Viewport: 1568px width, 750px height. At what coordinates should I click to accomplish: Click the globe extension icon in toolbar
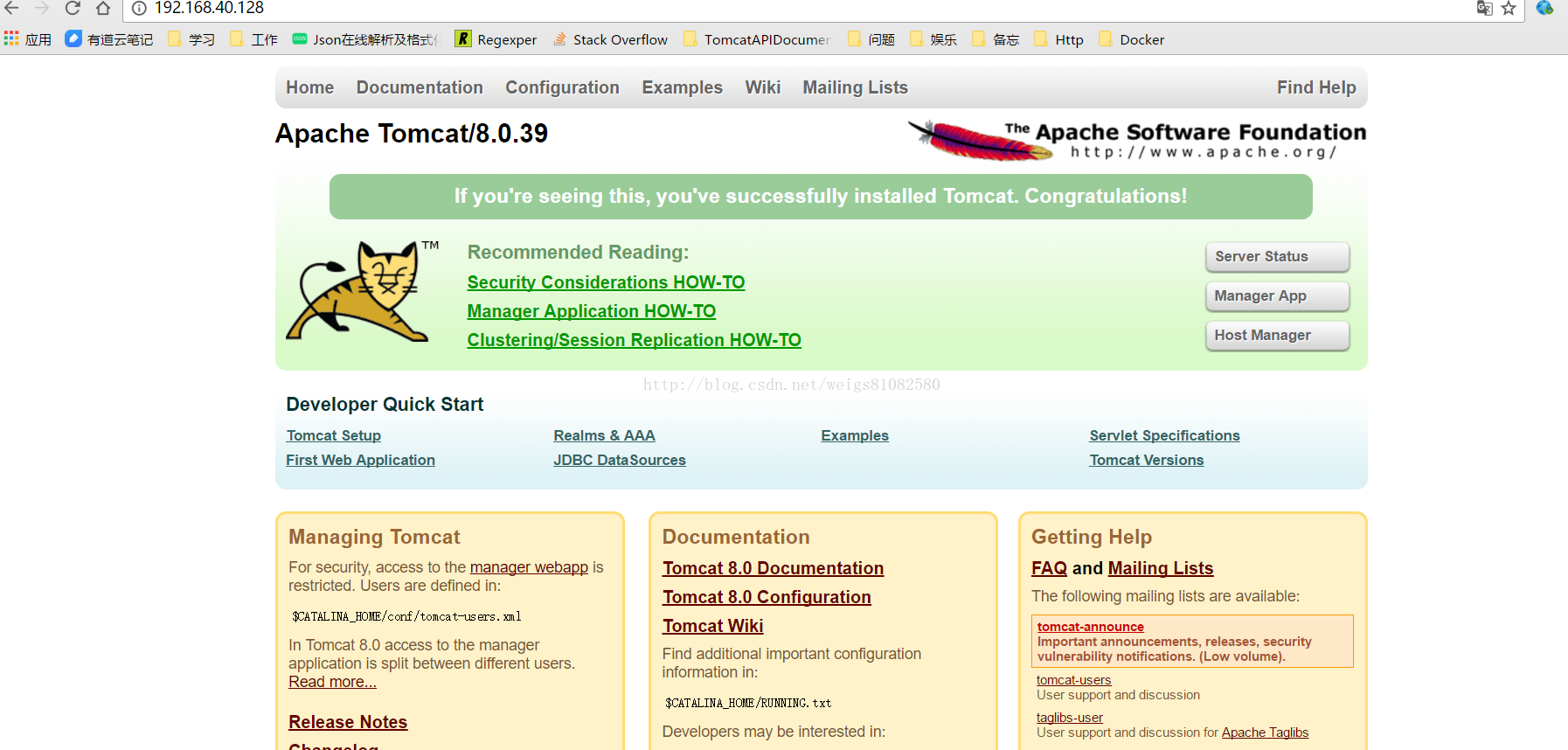point(1544,8)
